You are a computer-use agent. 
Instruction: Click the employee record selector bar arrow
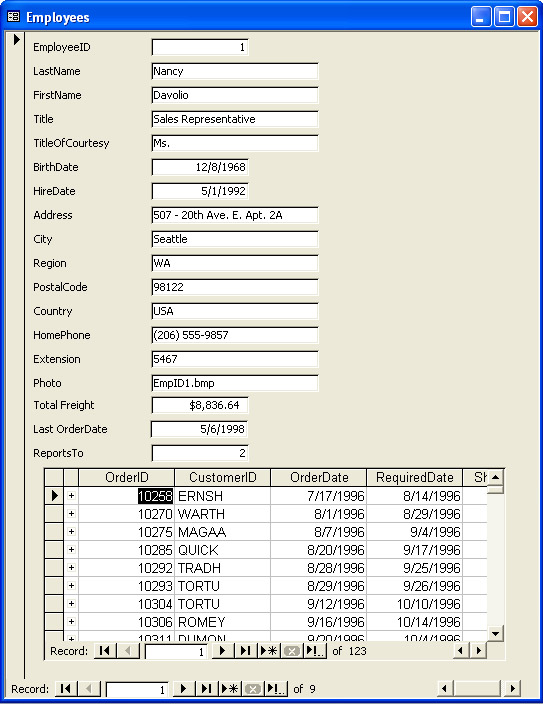pyautogui.click(x=17, y=40)
